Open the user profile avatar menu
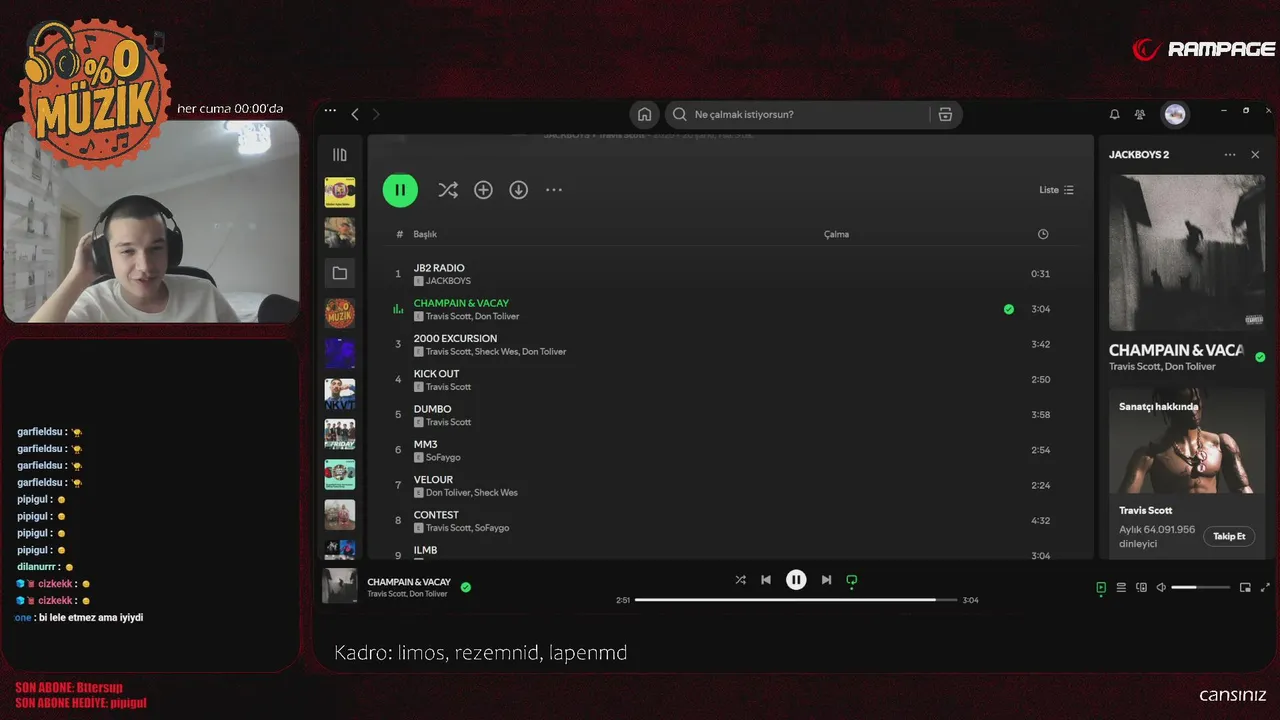The height and width of the screenshot is (720, 1280). point(1175,114)
